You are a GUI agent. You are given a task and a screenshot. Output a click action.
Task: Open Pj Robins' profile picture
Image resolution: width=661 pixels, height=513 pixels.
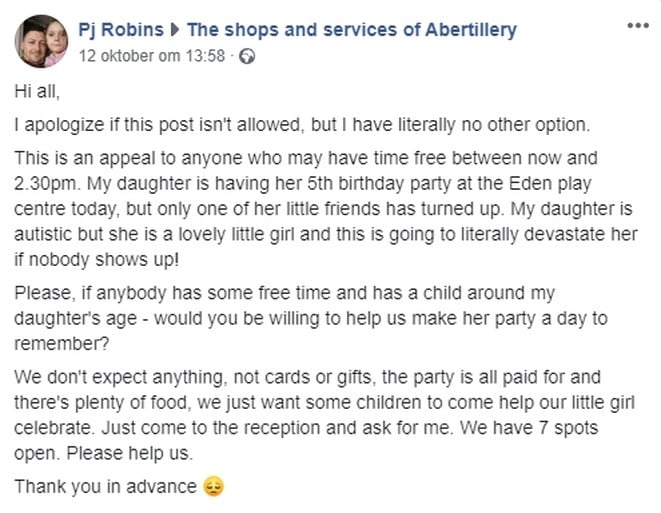[x=41, y=41]
